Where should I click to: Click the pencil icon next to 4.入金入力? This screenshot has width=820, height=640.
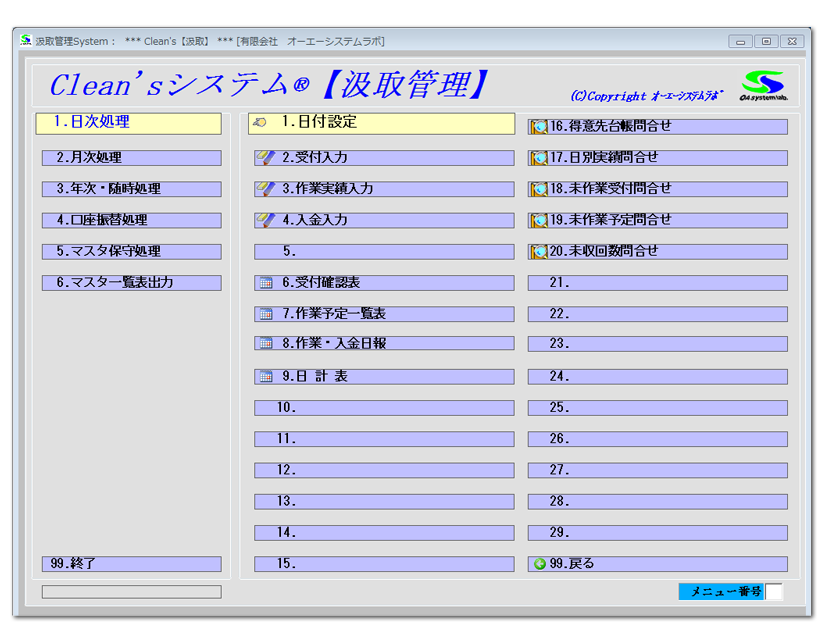click(x=266, y=220)
